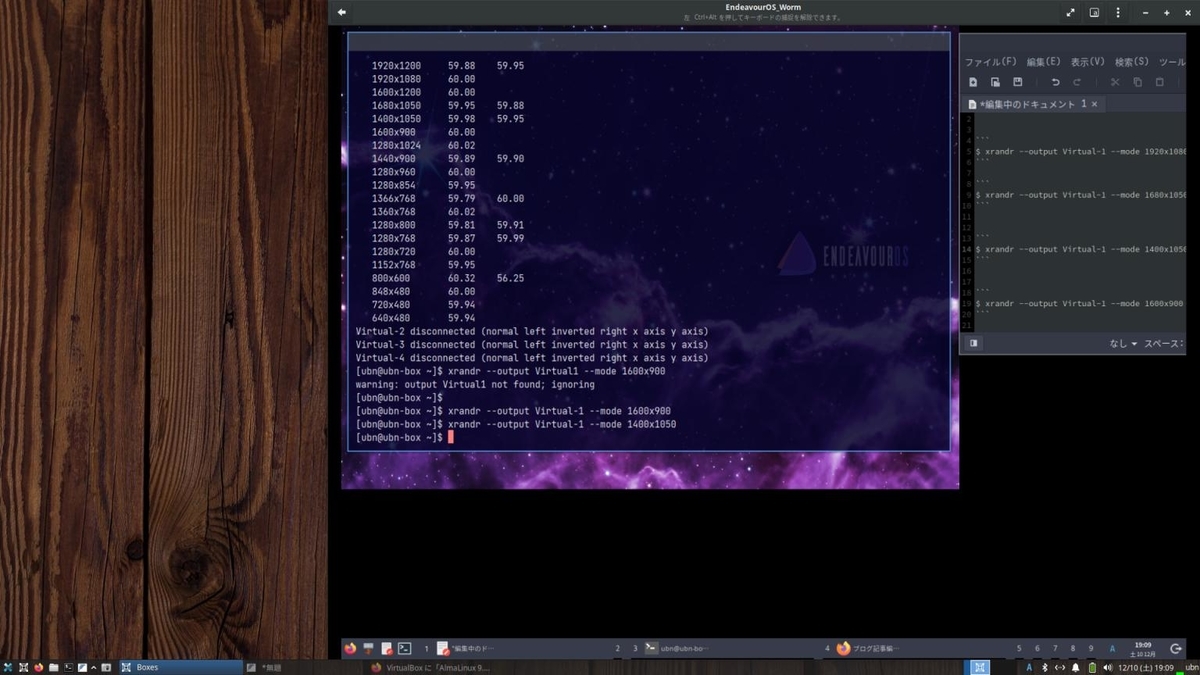Open the 表示(V) menu
Viewport: 1200px width, 675px height.
coord(1087,62)
